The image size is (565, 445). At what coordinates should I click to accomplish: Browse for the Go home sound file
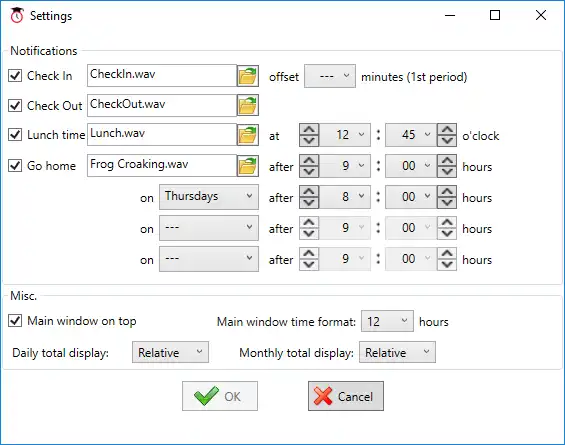pos(248,166)
